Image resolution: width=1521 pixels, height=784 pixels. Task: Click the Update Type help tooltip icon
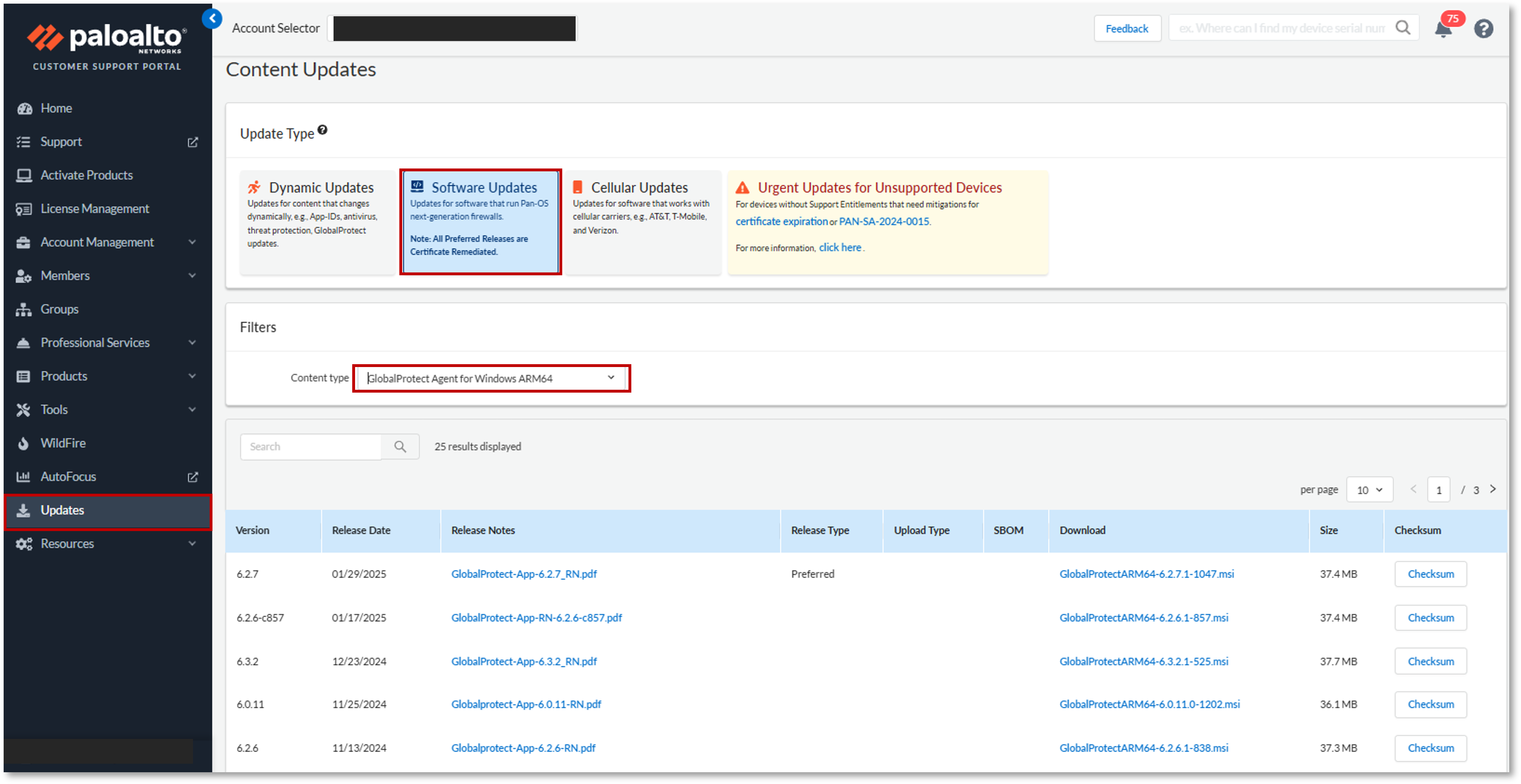coord(323,130)
